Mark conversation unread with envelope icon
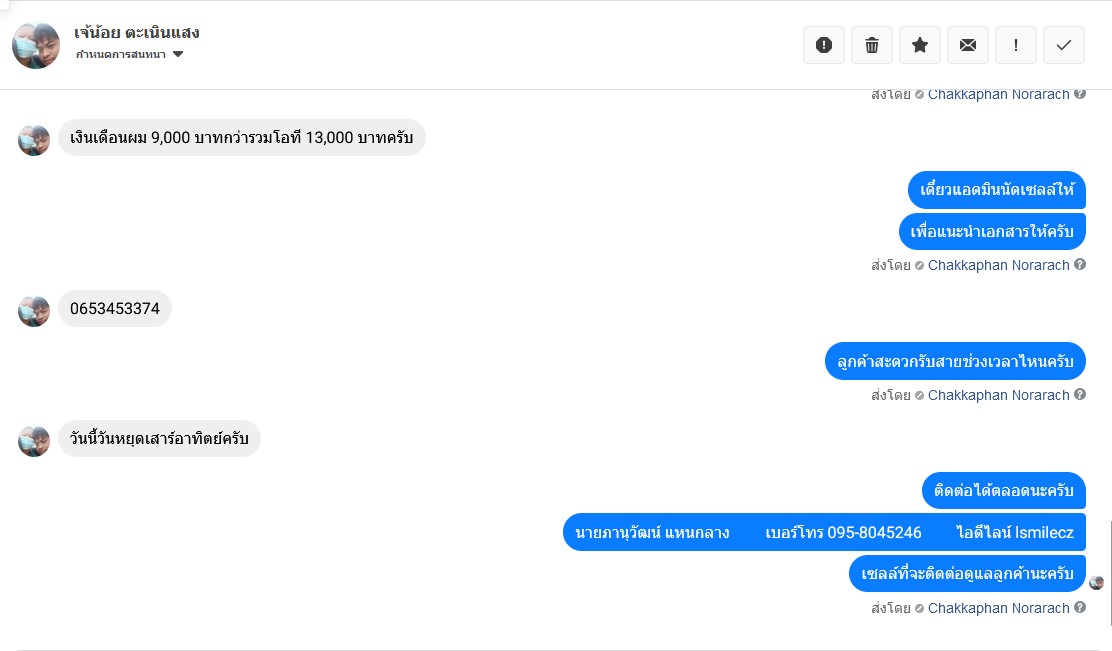The image size is (1112, 651). (x=968, y=45)
